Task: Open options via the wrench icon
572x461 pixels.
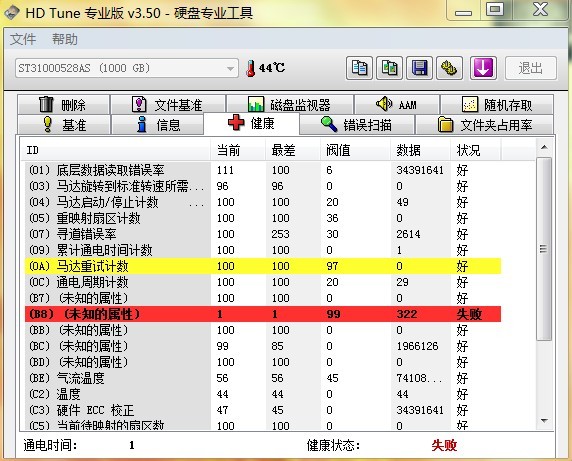Action: pos(449,68)
